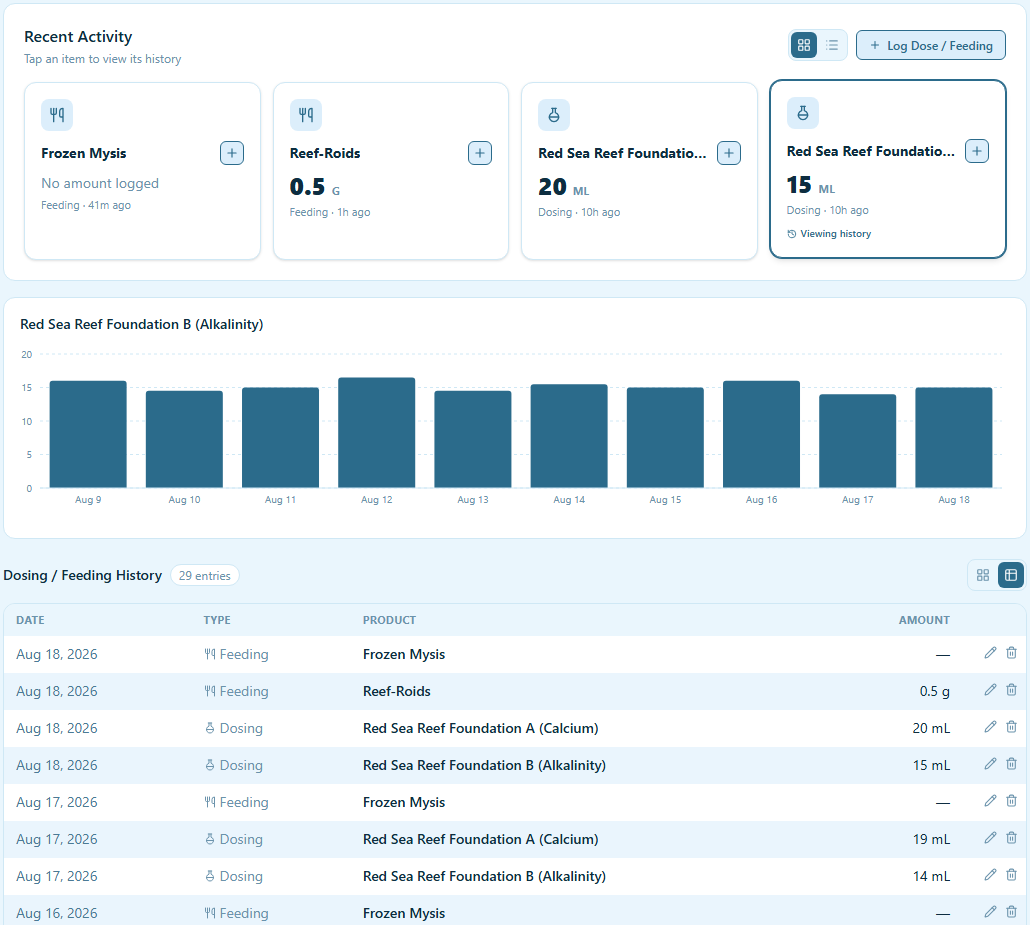Switch history to table view
The width and height of the screenshot is (1030, 925).
[1011, 575]
